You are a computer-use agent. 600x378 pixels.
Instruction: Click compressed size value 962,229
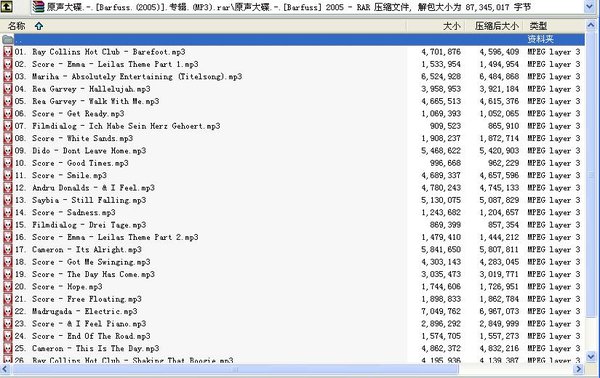[503, 163]
